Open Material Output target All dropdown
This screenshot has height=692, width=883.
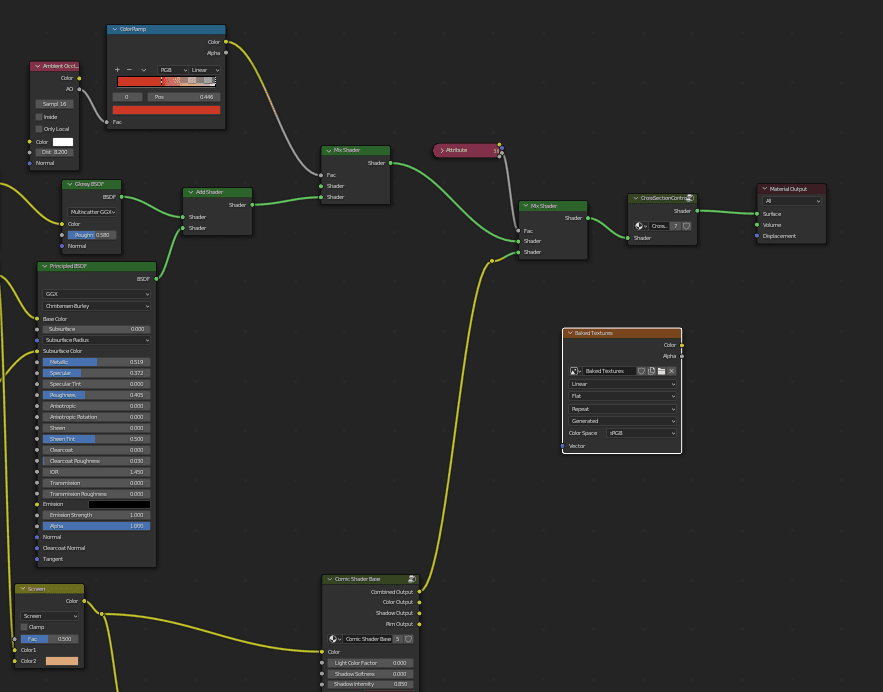point(792,201)
